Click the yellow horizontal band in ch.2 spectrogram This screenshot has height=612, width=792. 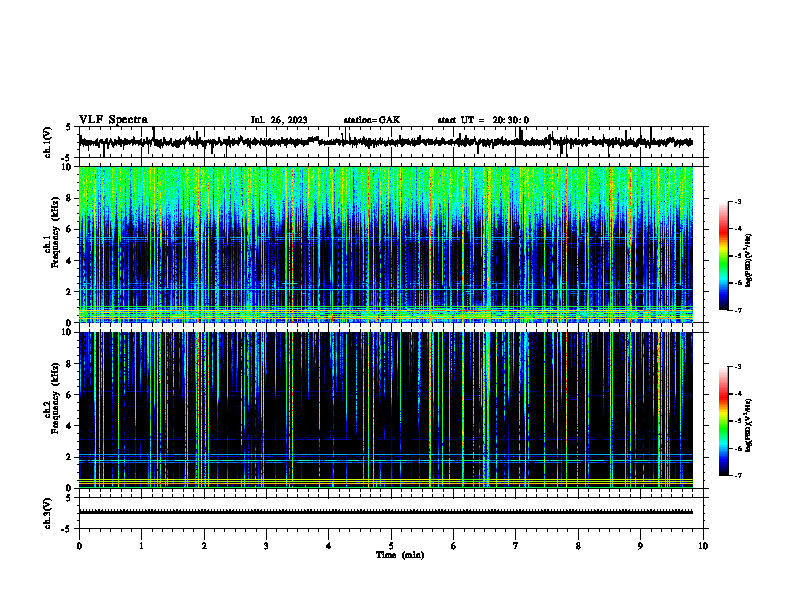point(385,481)
